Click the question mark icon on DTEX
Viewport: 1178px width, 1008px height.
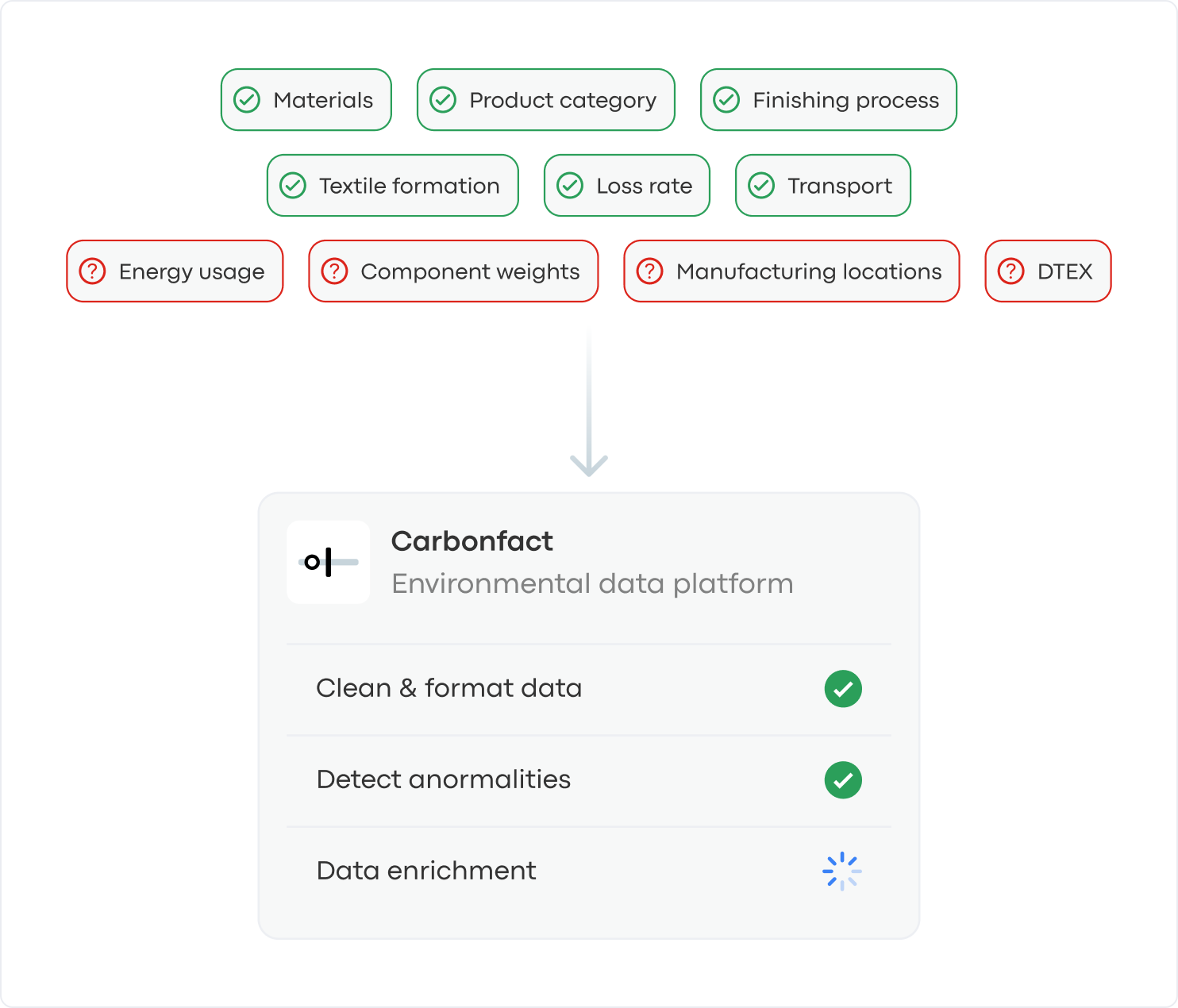pos(1011,271)
